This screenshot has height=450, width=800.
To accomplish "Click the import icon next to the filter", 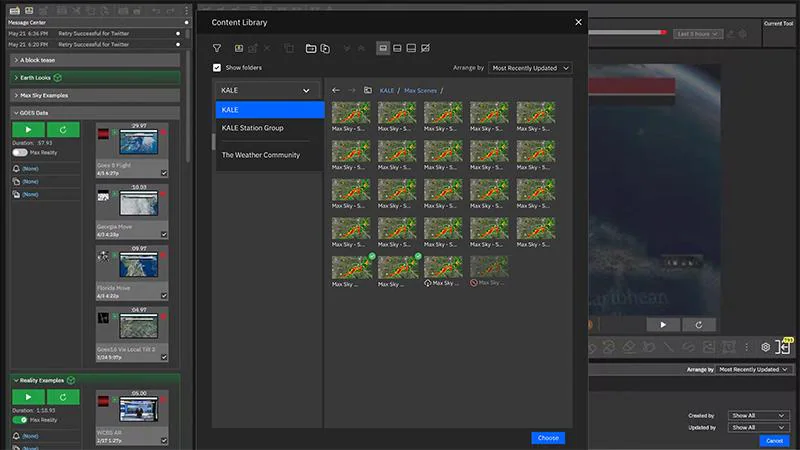I will coord(239,48).
